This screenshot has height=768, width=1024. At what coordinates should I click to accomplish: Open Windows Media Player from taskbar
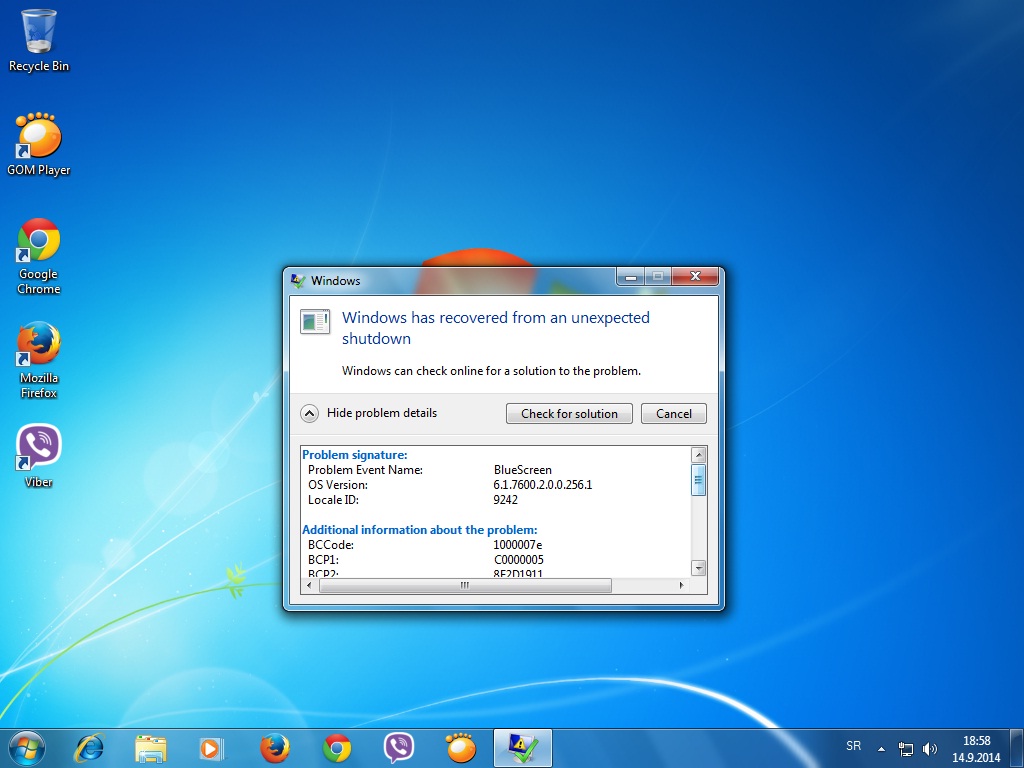coord(211,747)
